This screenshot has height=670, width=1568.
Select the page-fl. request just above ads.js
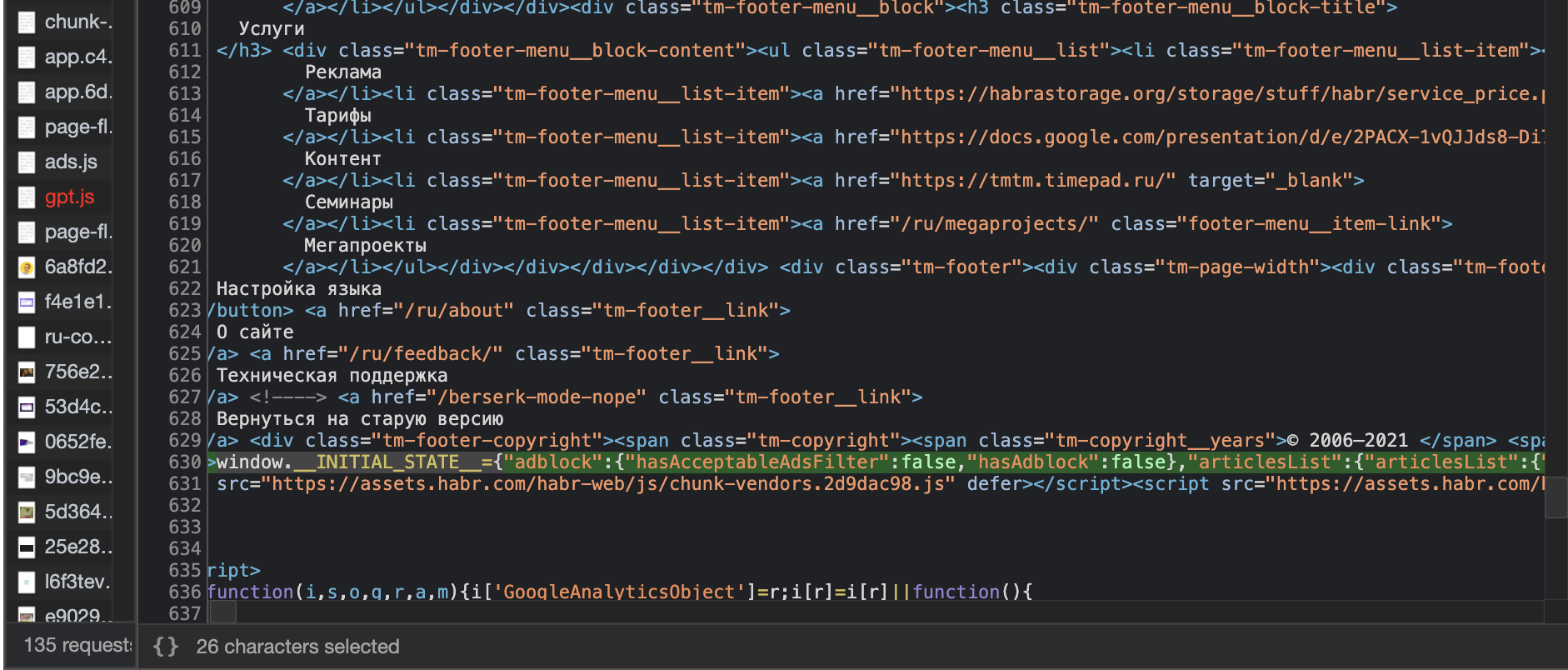(x=78, y=127)
